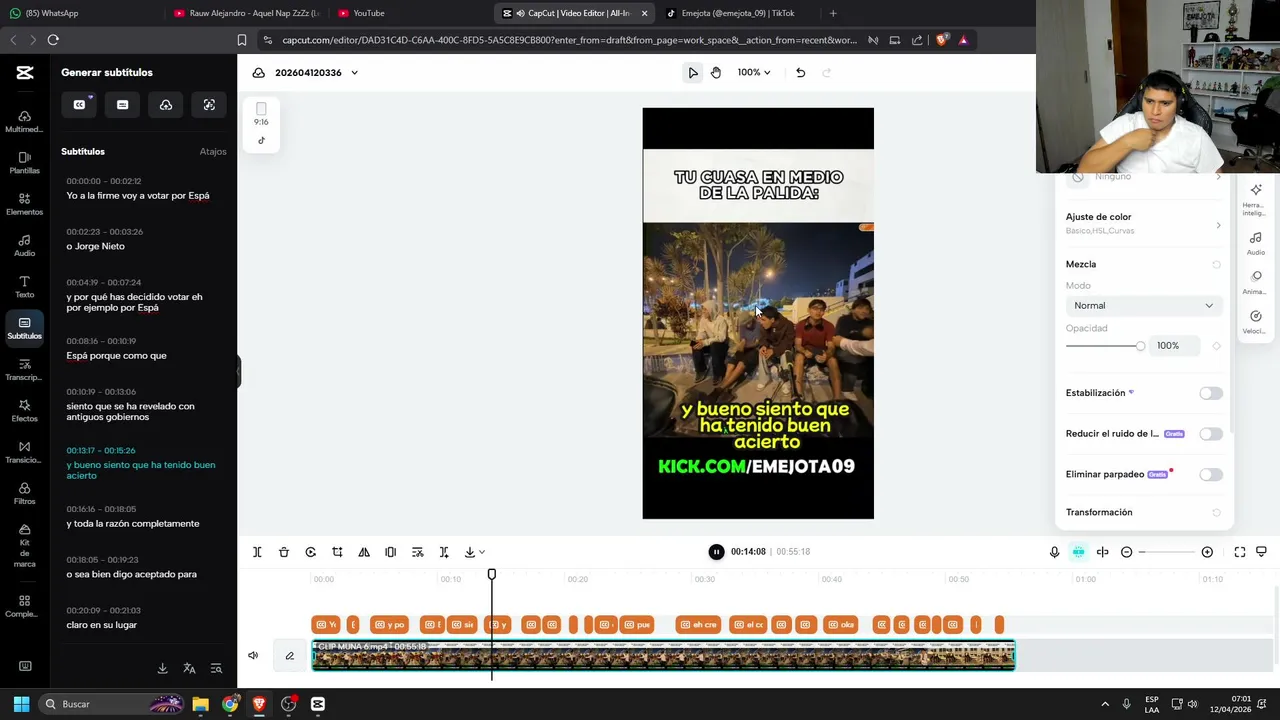This screenshot has height=720, width=1280.
Task: Select the 9:16 aspect ratio button
Action: pyautogui.click(x=261, y=114)
